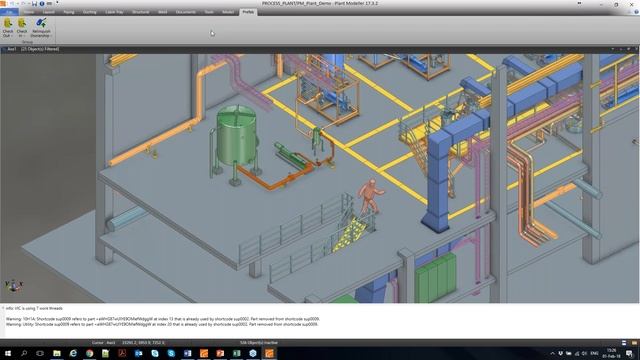Click the blue info icon in quick access toolbar
Viewport: 640px width, 360px height.
pos(42,3)
